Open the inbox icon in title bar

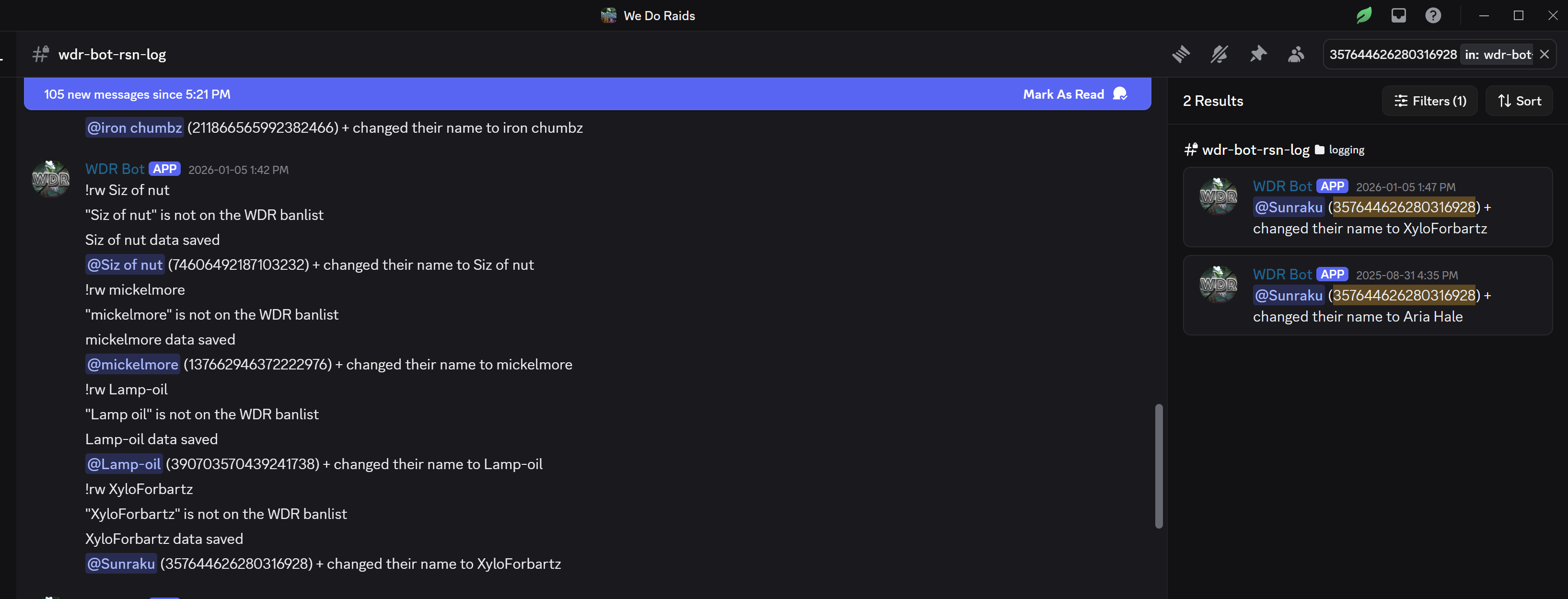tap(1398, 15)
